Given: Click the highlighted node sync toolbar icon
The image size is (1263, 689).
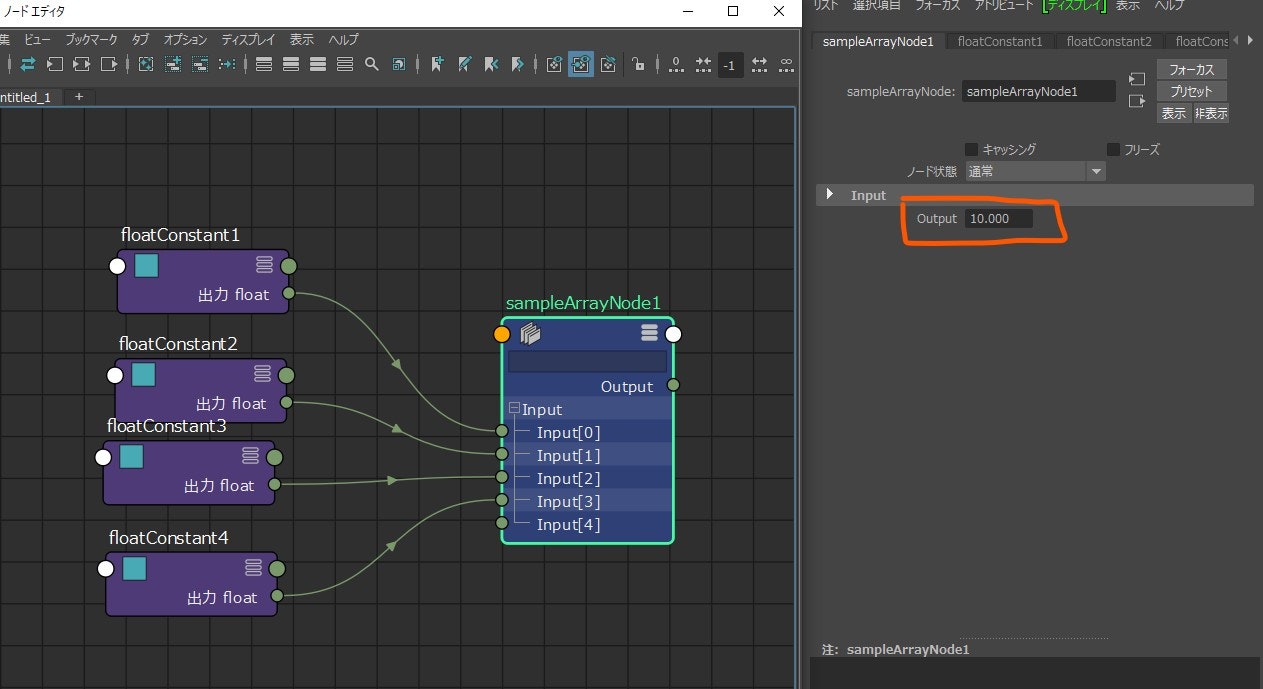Looking at the screenshot, I should 581,64.
